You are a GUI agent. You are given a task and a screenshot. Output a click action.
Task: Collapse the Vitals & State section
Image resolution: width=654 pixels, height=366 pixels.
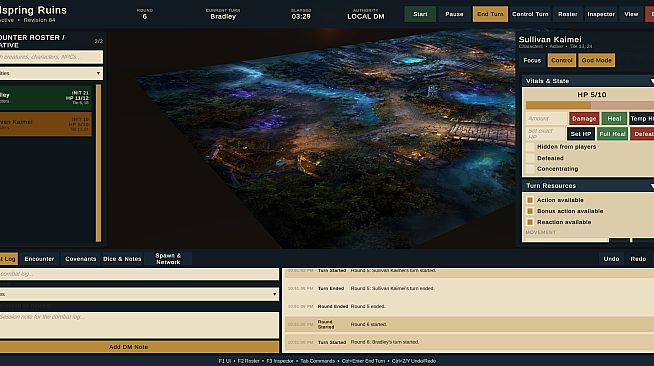(x=588, y=81)
